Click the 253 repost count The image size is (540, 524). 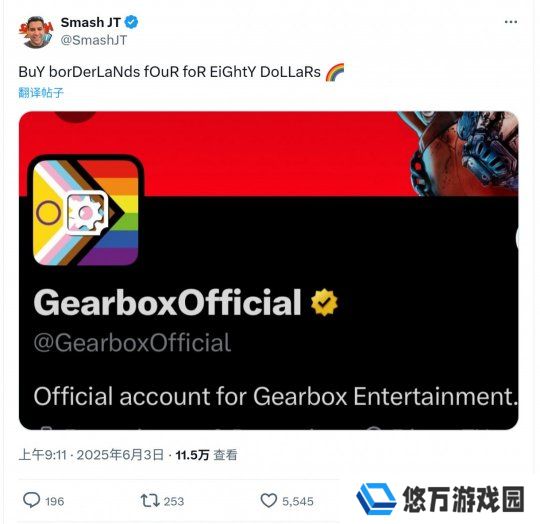(174, 501)
